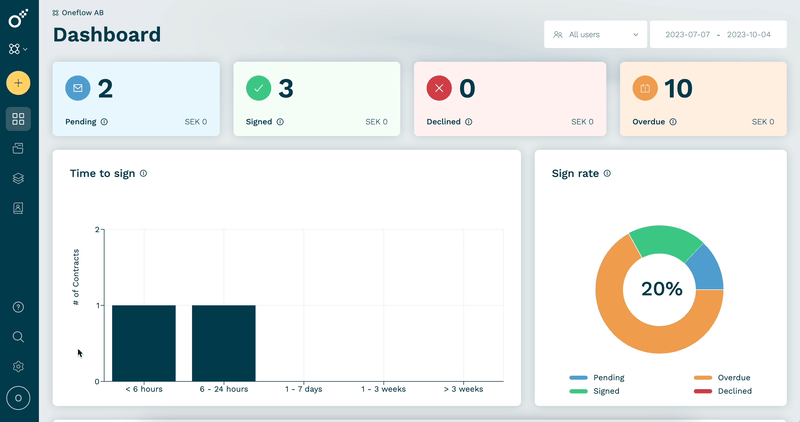Click the yellow plus create button
The width and height of the screenshot is (800, 422).
(18, 83)
